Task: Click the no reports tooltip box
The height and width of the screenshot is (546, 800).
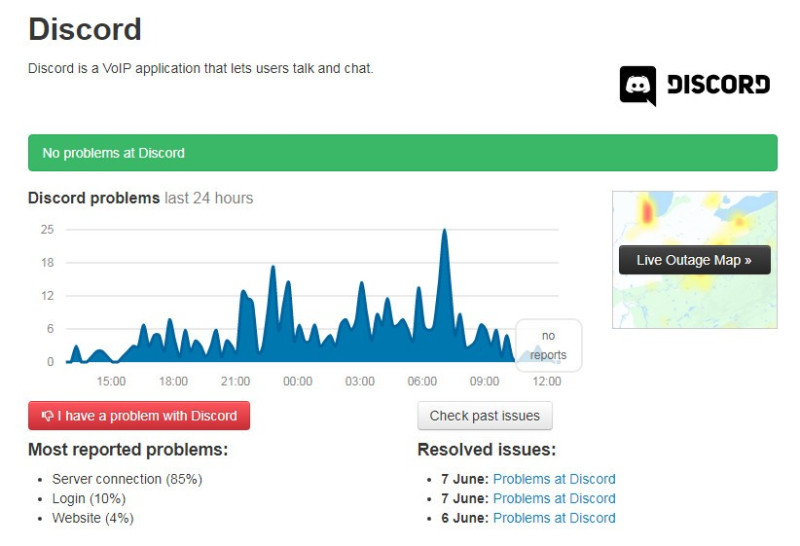Action: [548, 345]
